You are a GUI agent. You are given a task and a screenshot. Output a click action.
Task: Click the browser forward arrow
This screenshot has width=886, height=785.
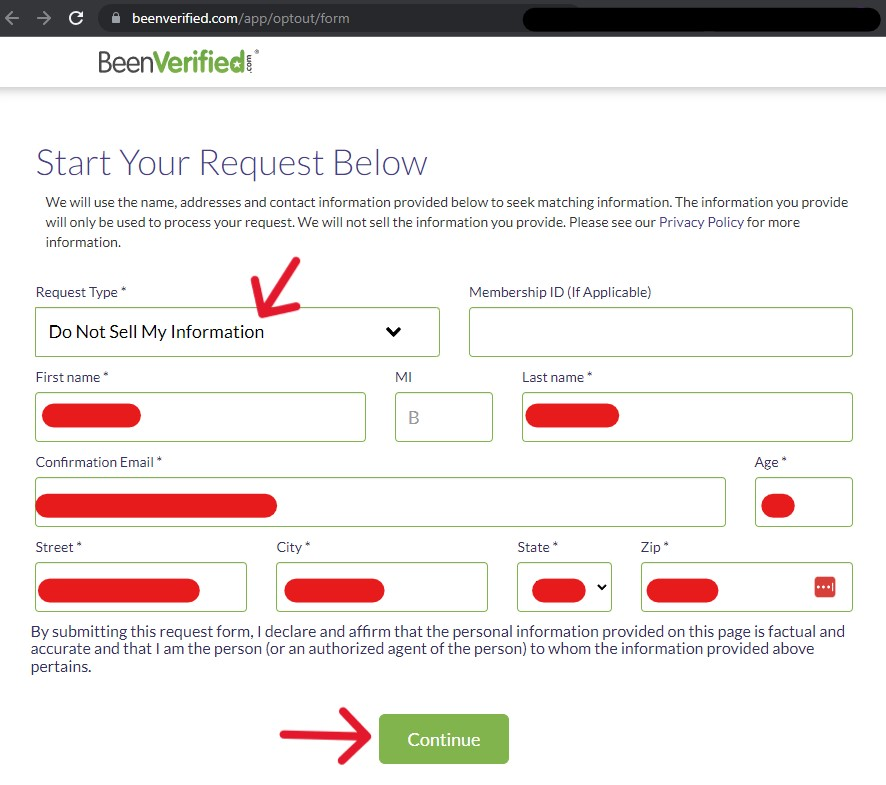(44, 19)
